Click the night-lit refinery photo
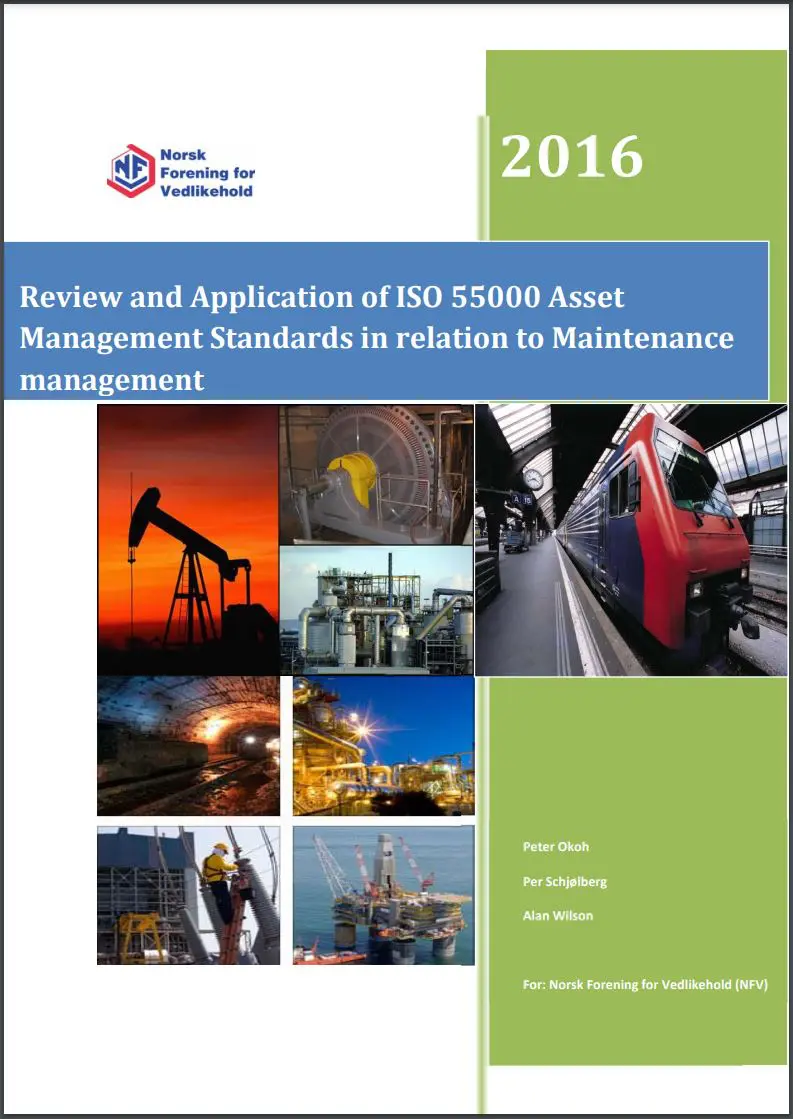The width and height of the screenshot is (793, 1119). click(x=384, y=746)
